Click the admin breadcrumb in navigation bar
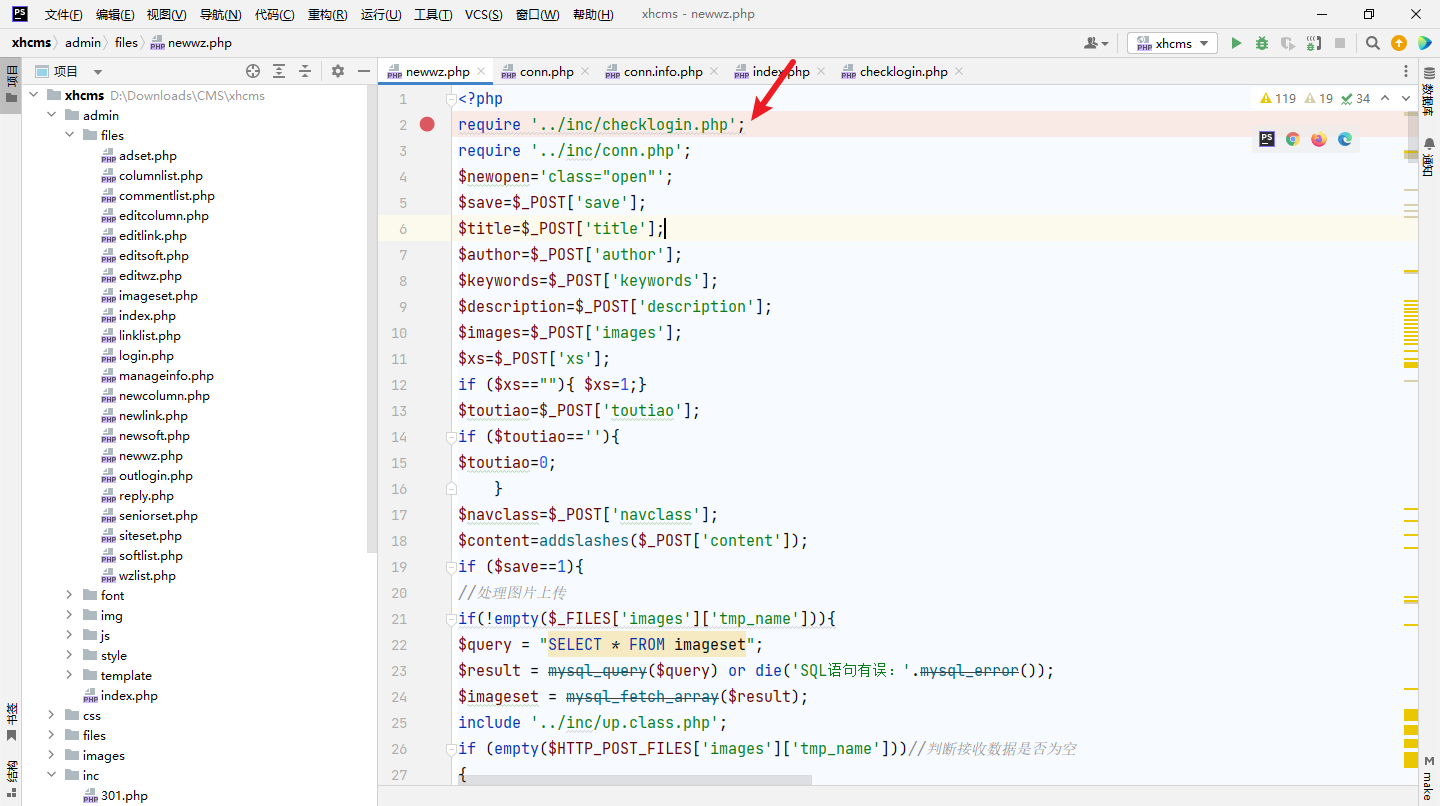This screenshot has height=806, width=1440. [x=83, y=43]
